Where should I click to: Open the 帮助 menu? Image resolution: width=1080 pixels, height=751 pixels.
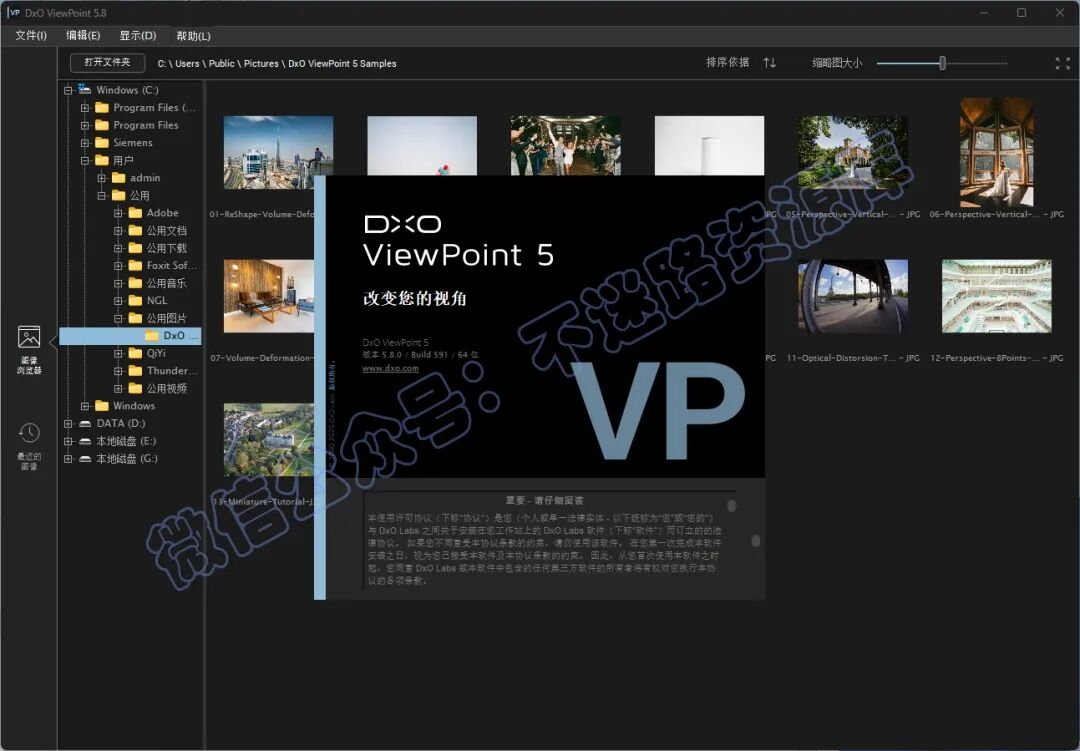click(194, 35)
